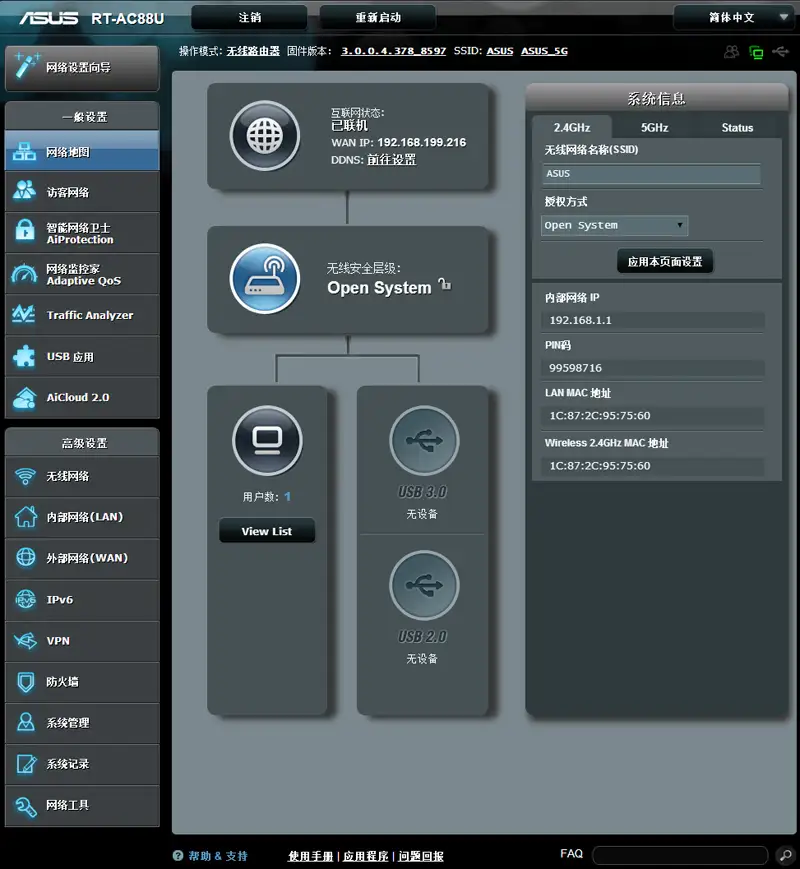Click the 注销 logout button
The image size is (800, 869).
(249, 17)
